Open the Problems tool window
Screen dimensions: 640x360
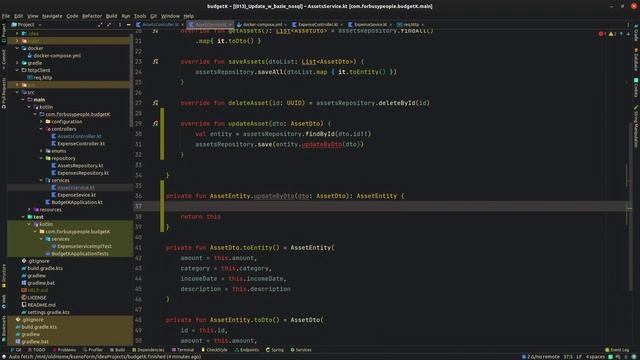pyautogui.click(x=64, y=350)
